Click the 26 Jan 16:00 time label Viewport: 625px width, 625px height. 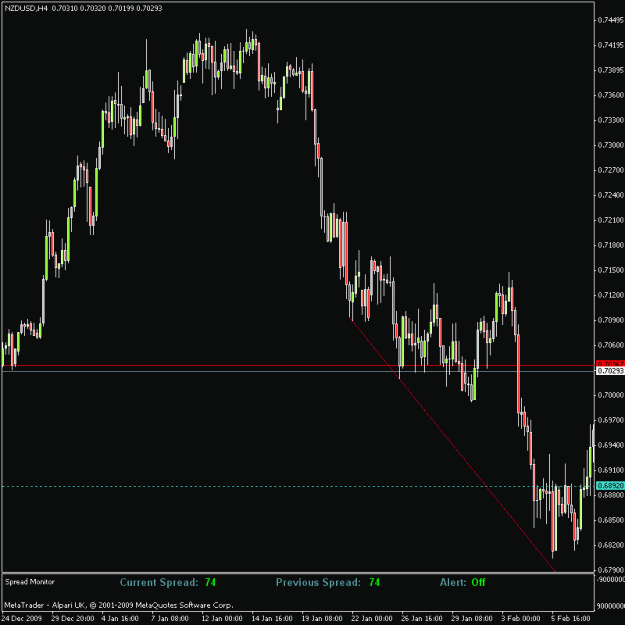tap(422, 619)
